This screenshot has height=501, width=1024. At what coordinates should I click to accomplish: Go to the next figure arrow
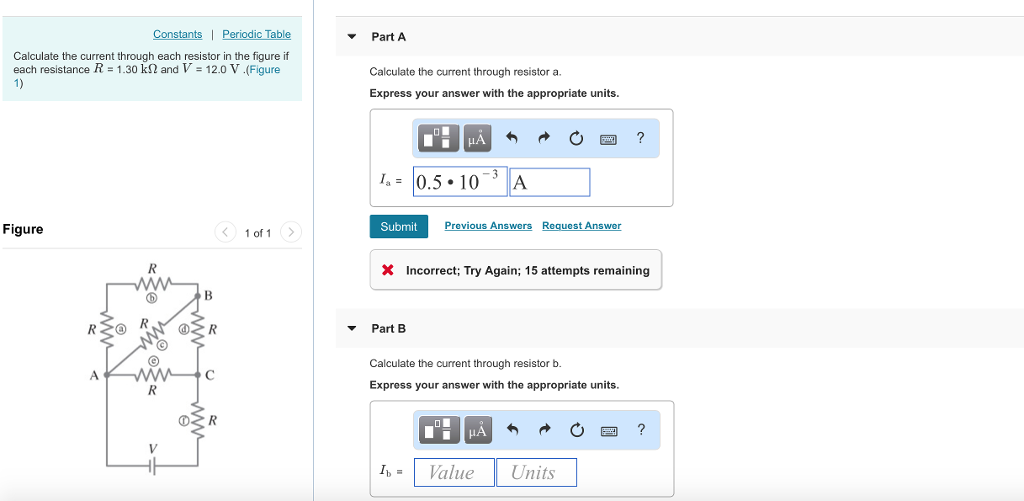(x=290, y=233)
